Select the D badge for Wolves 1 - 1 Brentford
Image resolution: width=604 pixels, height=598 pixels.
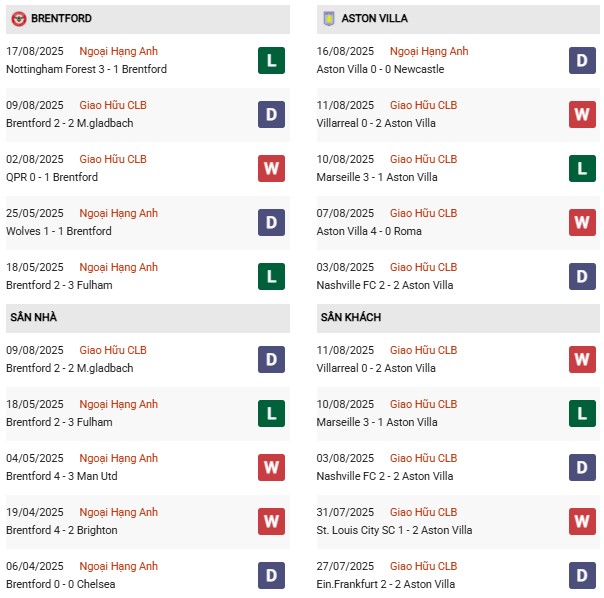(271, 223)
